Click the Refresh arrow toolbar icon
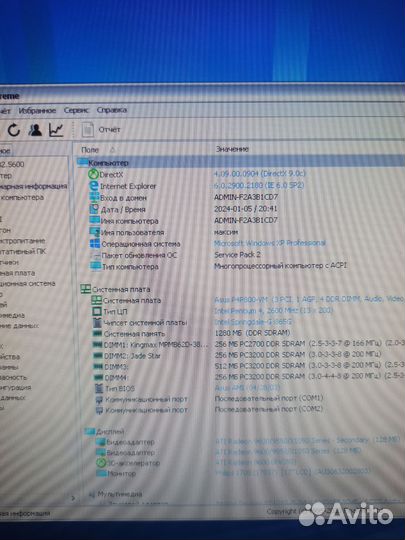Screen dimensions: 405x540 14,130
